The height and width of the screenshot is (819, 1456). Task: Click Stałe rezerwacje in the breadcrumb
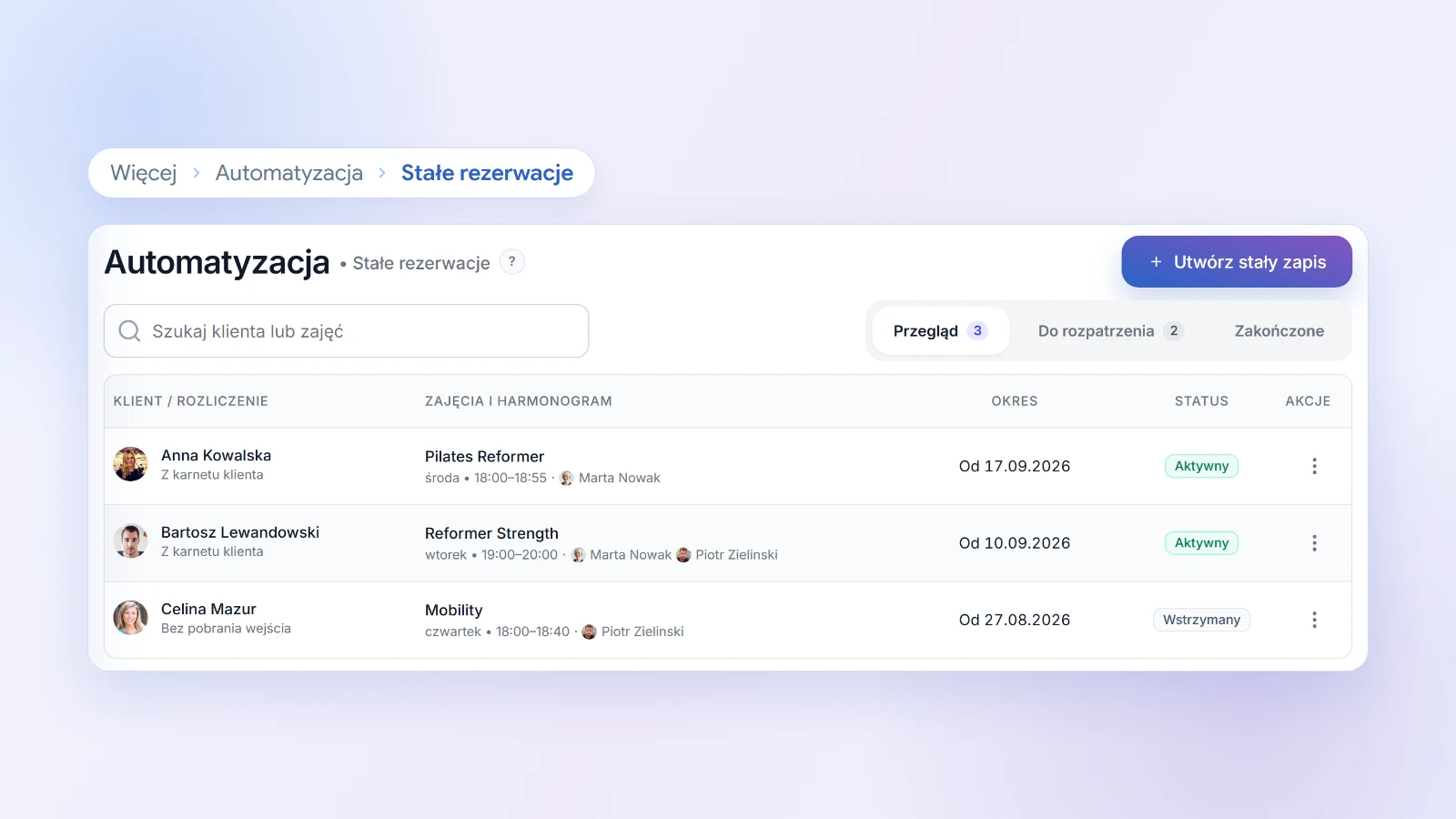pos(487,173)
